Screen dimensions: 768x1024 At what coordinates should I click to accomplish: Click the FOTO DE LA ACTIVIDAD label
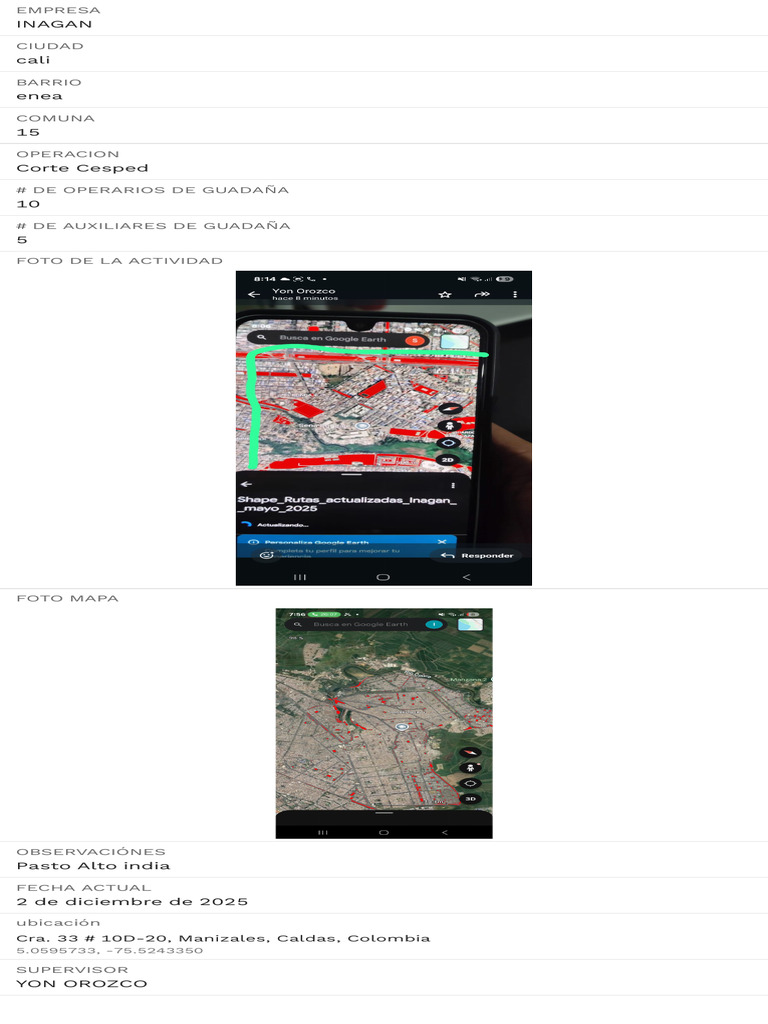[120, 261]
